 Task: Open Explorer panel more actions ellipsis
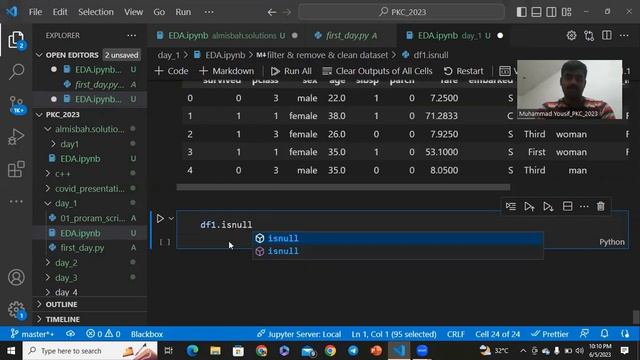131,36
